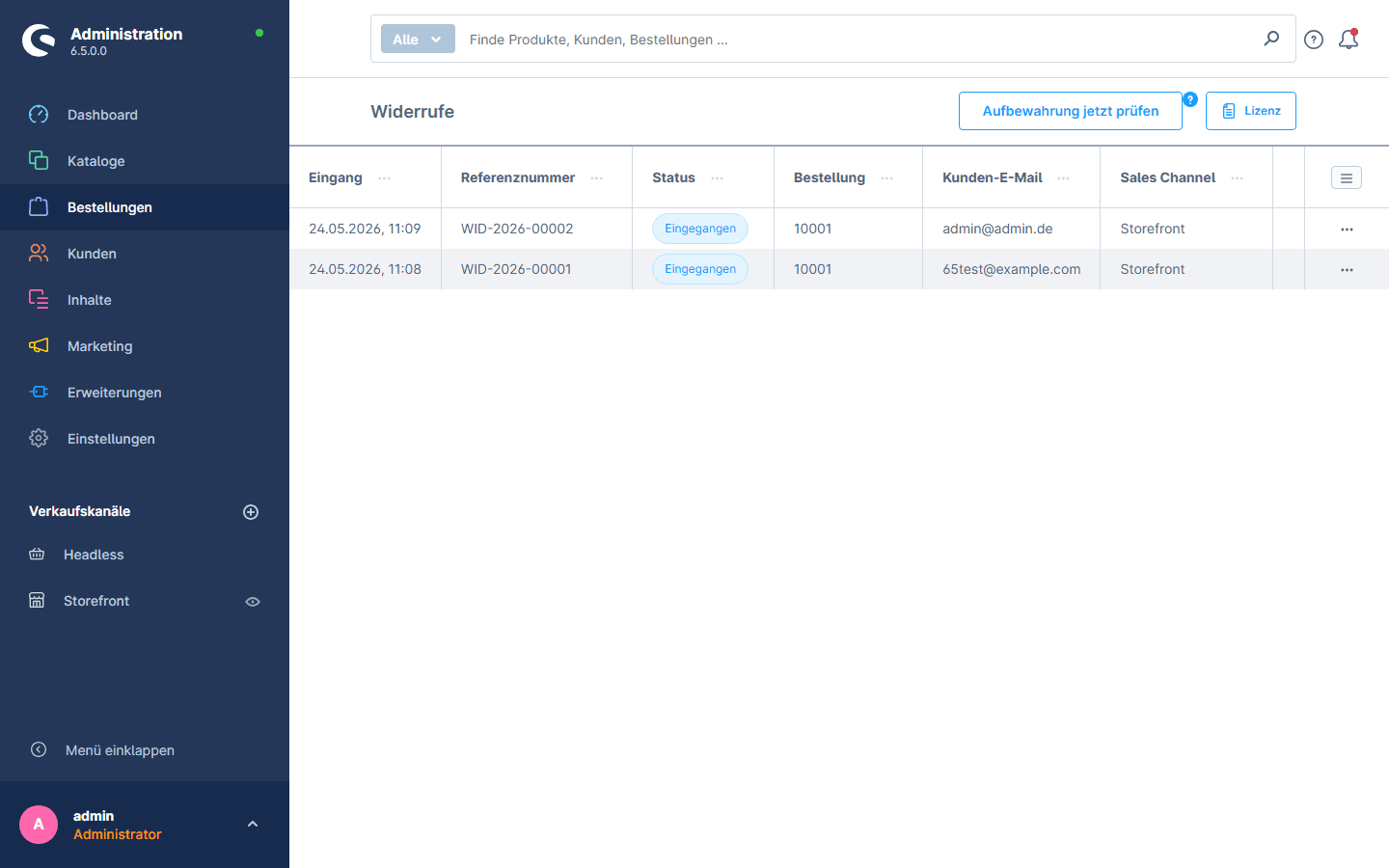Click reference WID-2026-00001
This screenshot has height=868, width=1389.
[516, 269]
